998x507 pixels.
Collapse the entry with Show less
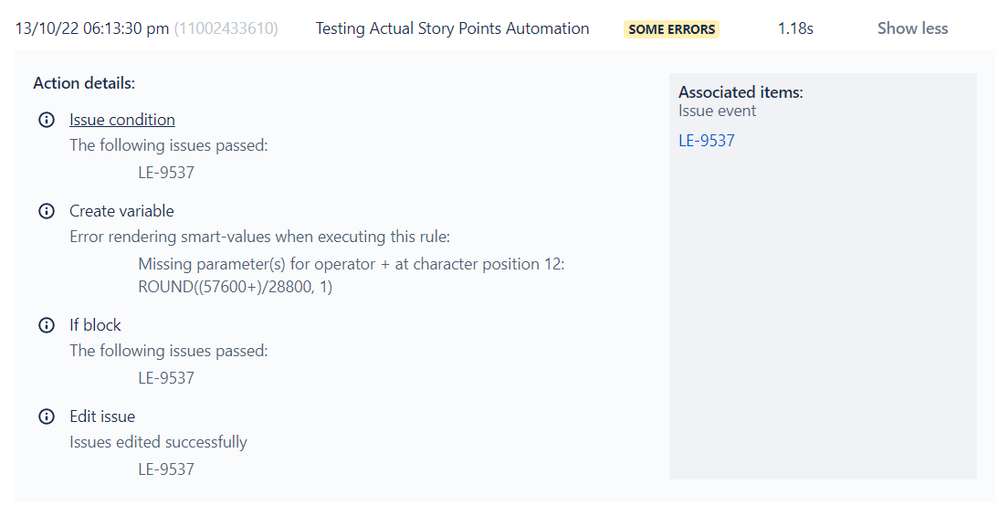[x=912, y=29]
